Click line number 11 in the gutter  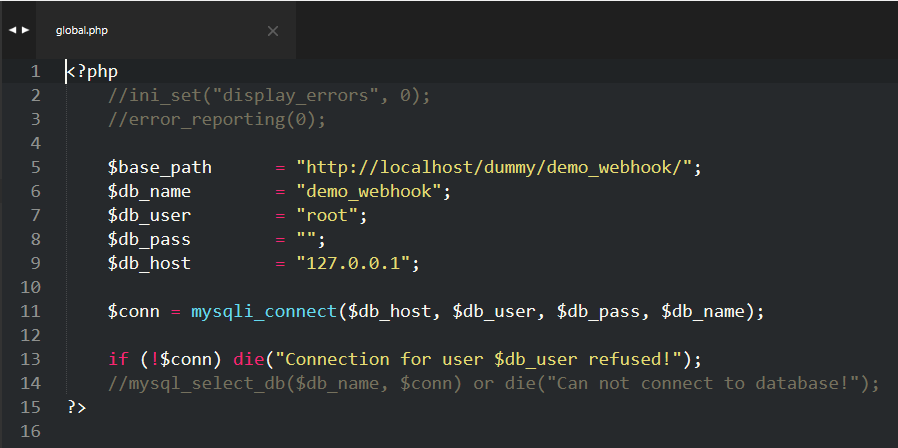[x=31, y=311]
